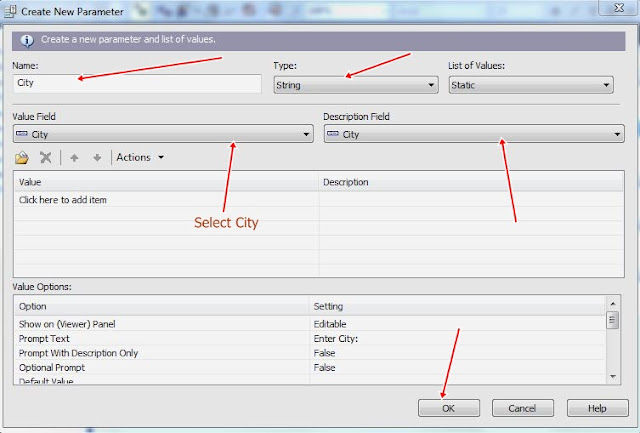The image size is (640, 433).
Task: Close the Create New Parameter dialog
Action: 619,7
